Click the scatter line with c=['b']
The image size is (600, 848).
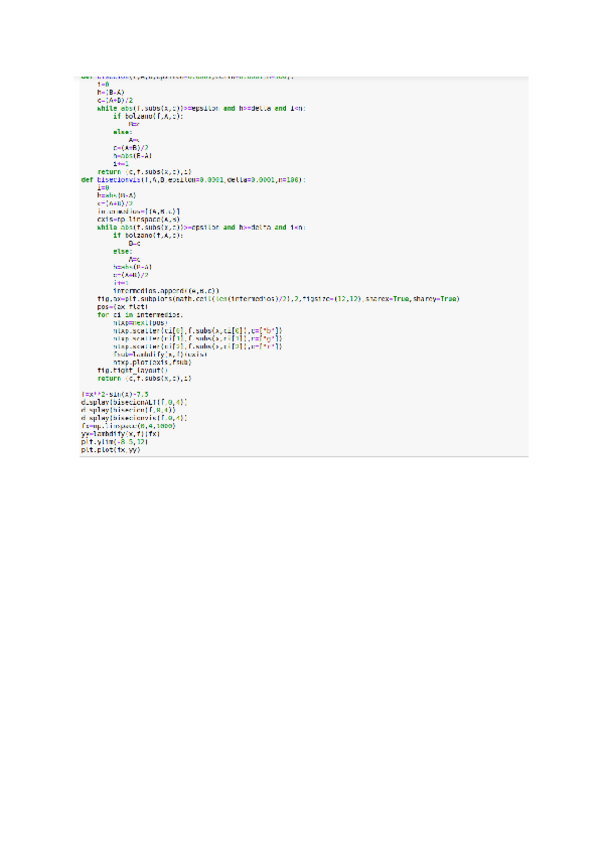click(x=197, y=330)
